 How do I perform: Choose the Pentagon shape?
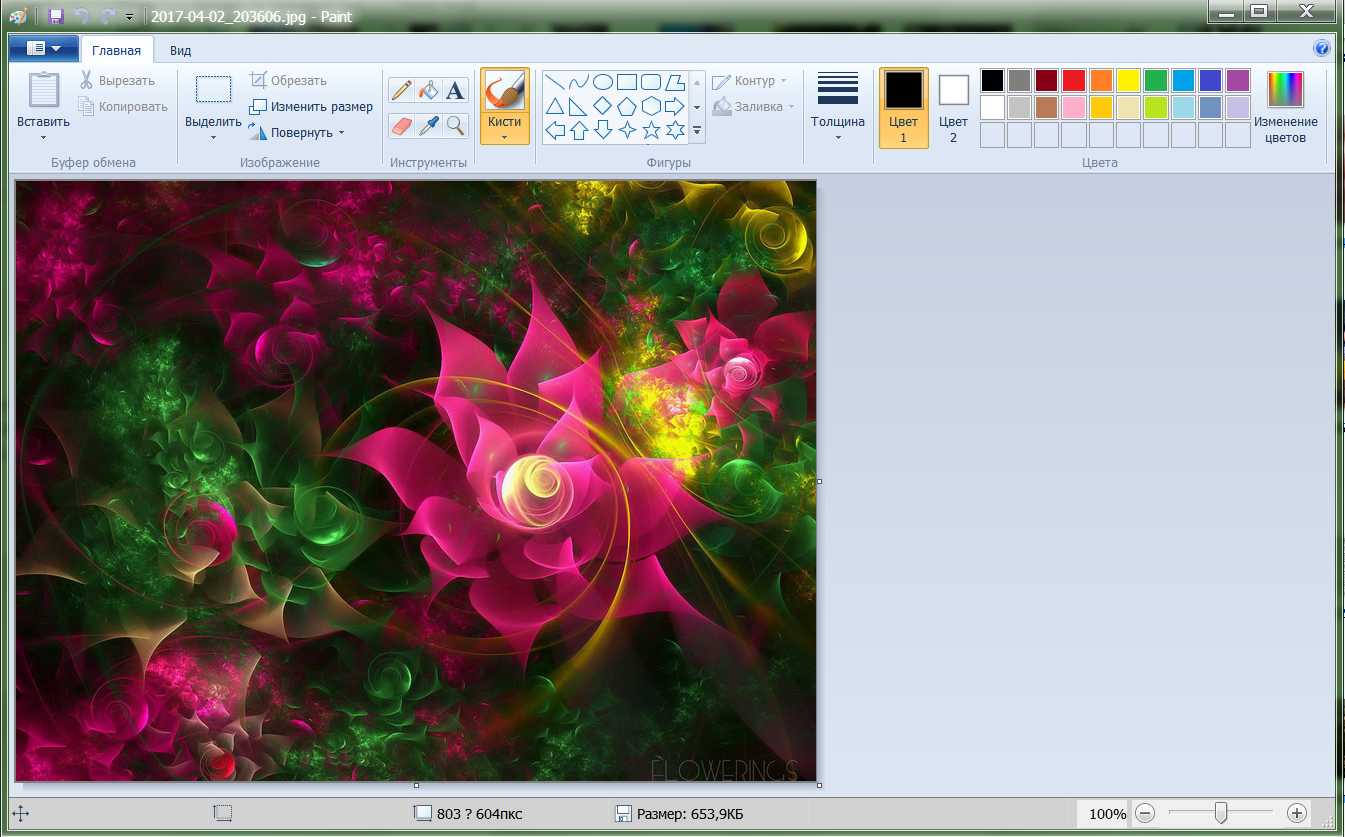point(627,106)
